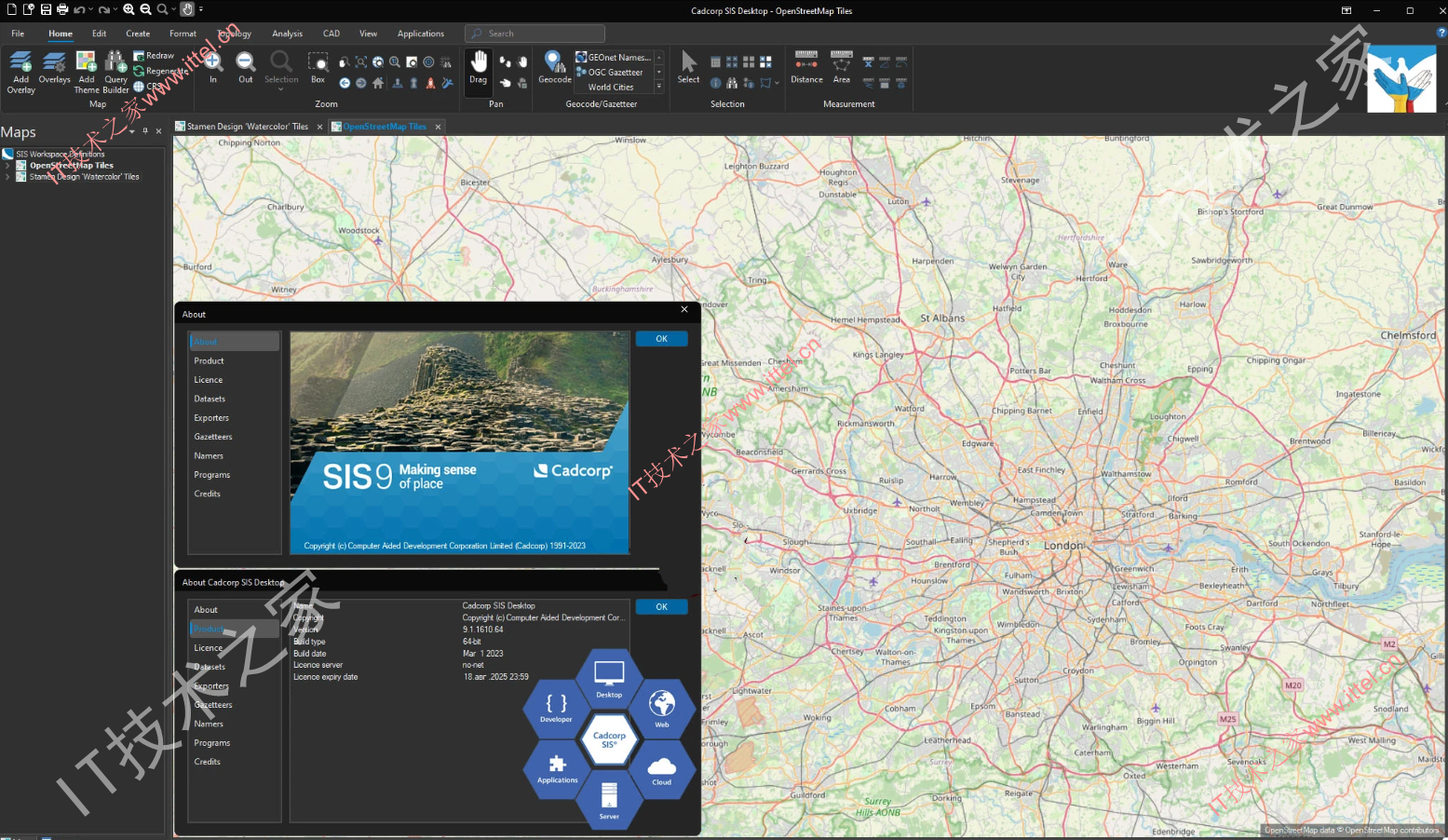Click the Redraw map button
1448x840 pixels.
[154, 56]
